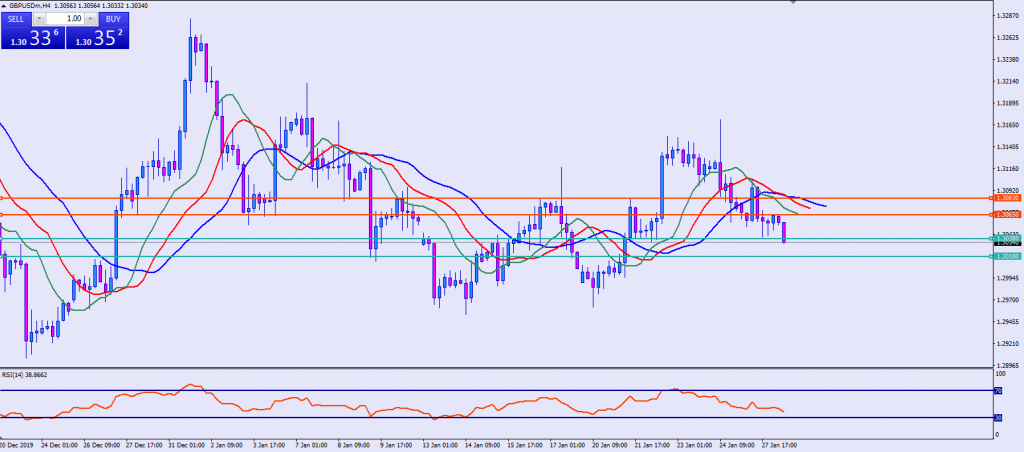The width and height of the screenshot is (1024, 452).
Task: Click the lot size field showing 1.00
Action: click(x=66, y=18)
